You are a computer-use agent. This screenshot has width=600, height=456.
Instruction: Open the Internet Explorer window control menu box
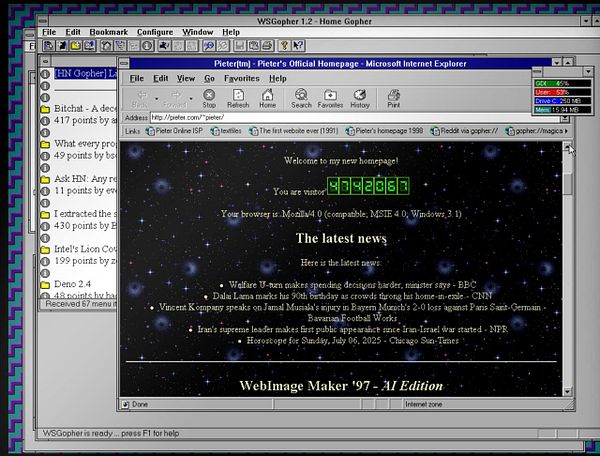tap(124, 64)
